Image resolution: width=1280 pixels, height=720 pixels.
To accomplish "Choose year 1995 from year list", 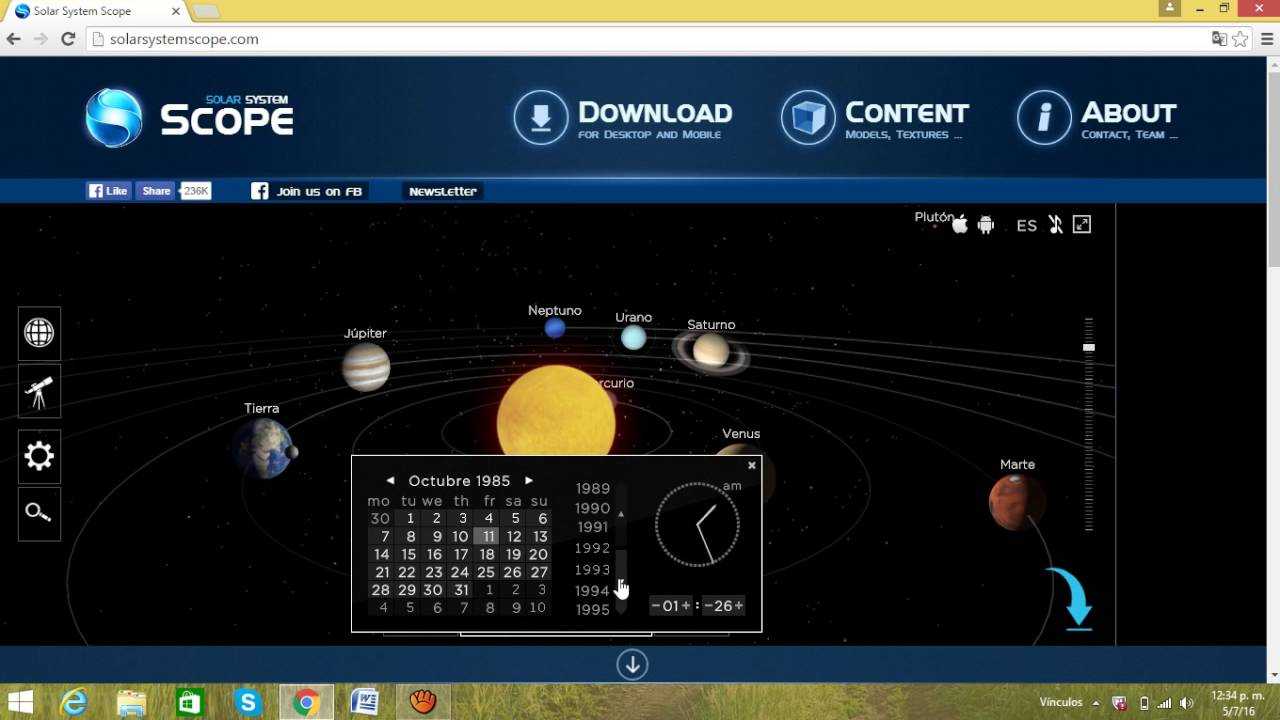I will pos(593,609).
